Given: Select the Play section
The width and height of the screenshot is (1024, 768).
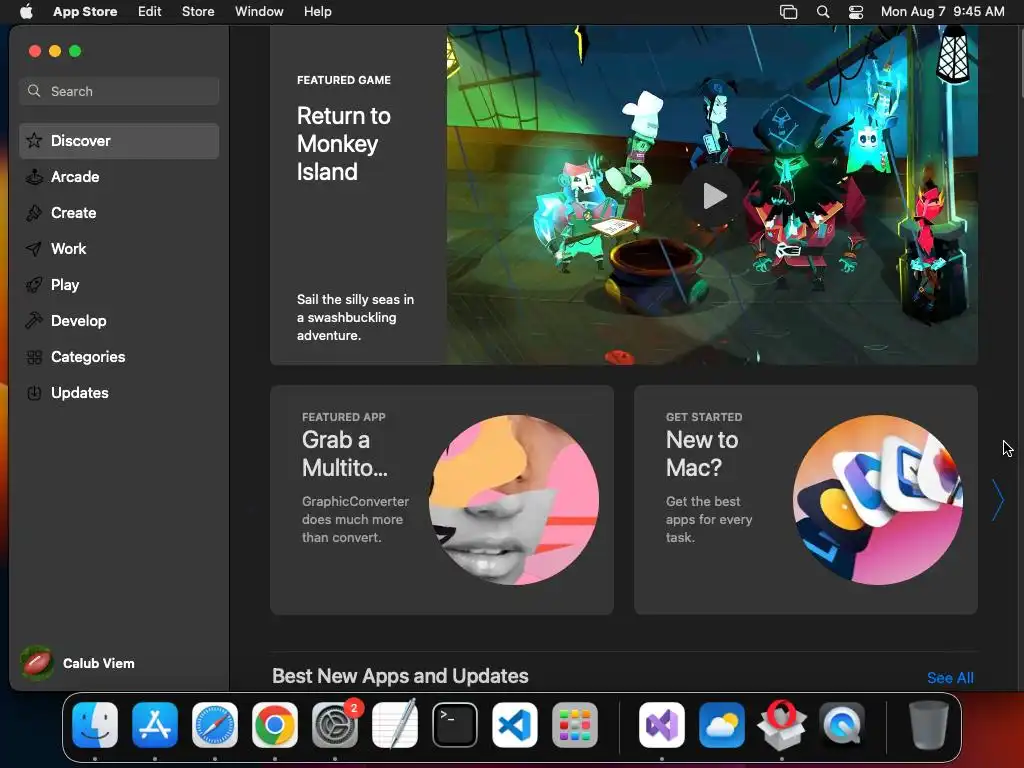Looking at the screenshot, I should [119, 285].
